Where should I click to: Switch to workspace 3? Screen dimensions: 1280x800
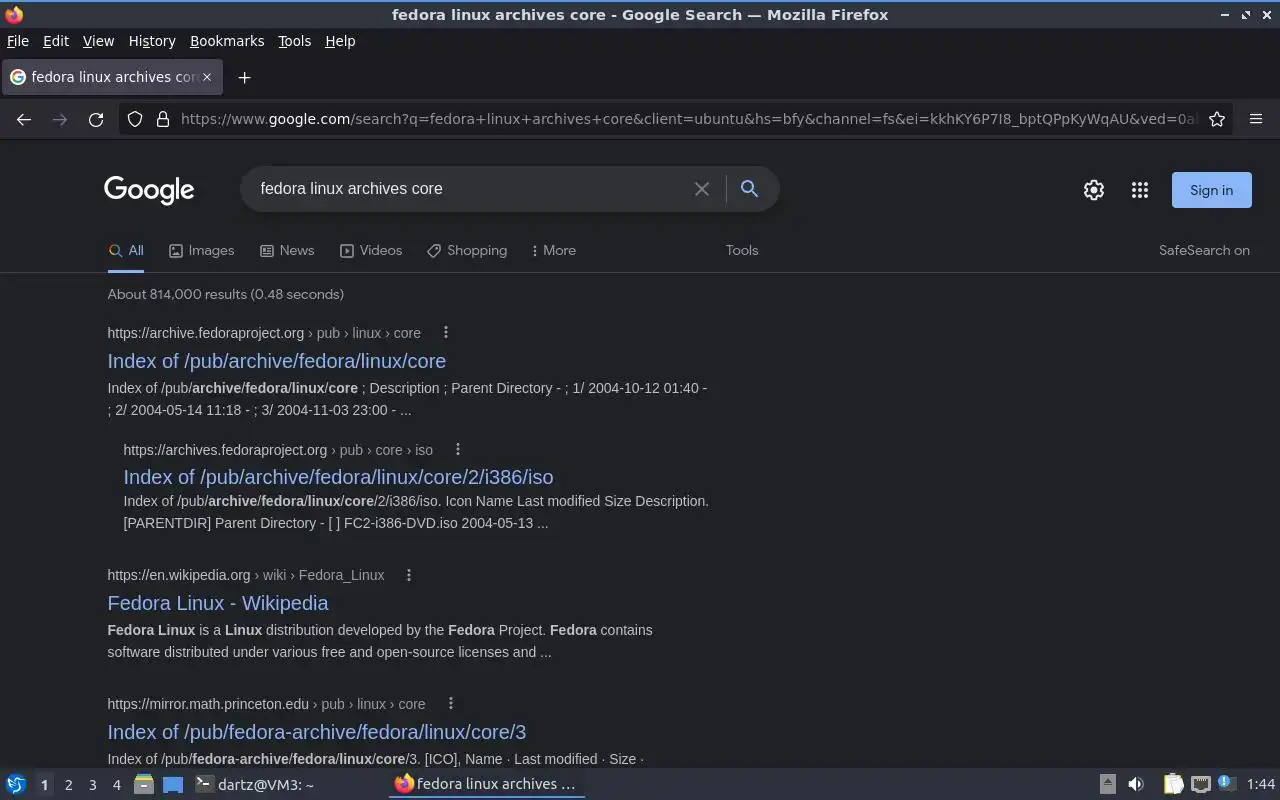(x=92, y=785)
